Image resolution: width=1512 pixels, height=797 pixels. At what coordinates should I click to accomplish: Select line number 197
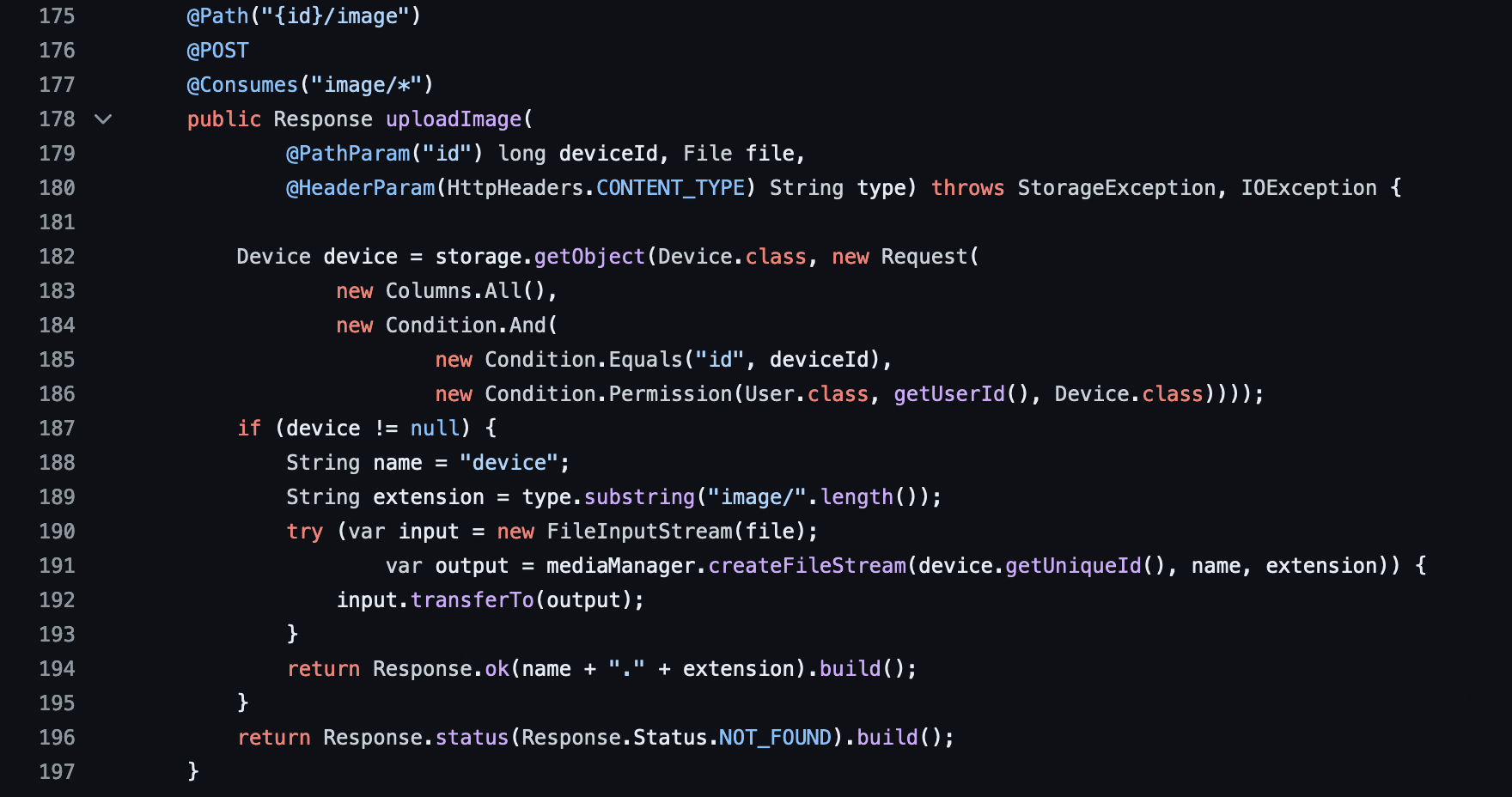(57, 772)
